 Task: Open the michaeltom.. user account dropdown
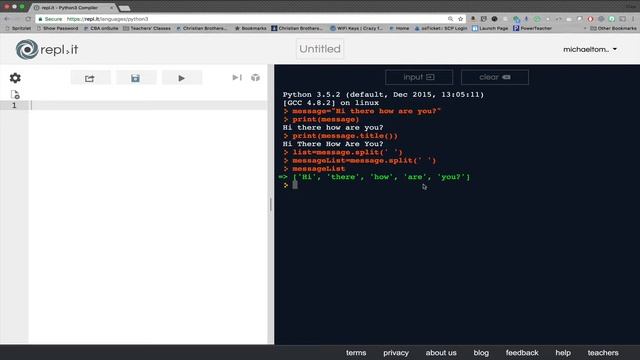pos(590,49)
